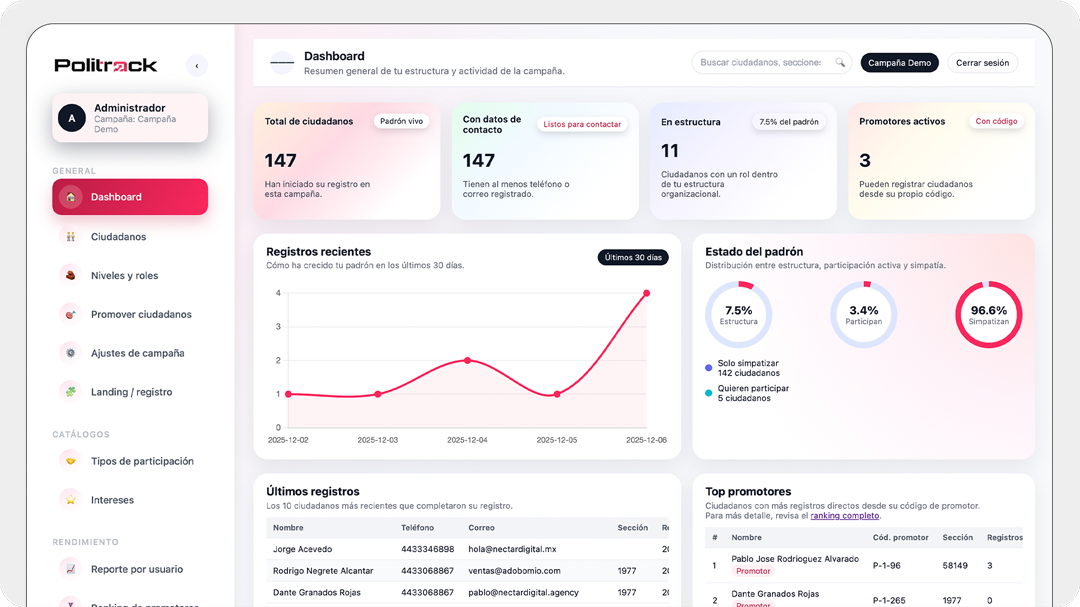Click the Politrack logo
The height and width of the screenshot is (607, 1080).
pyautogui.click(x=106, y=65)
